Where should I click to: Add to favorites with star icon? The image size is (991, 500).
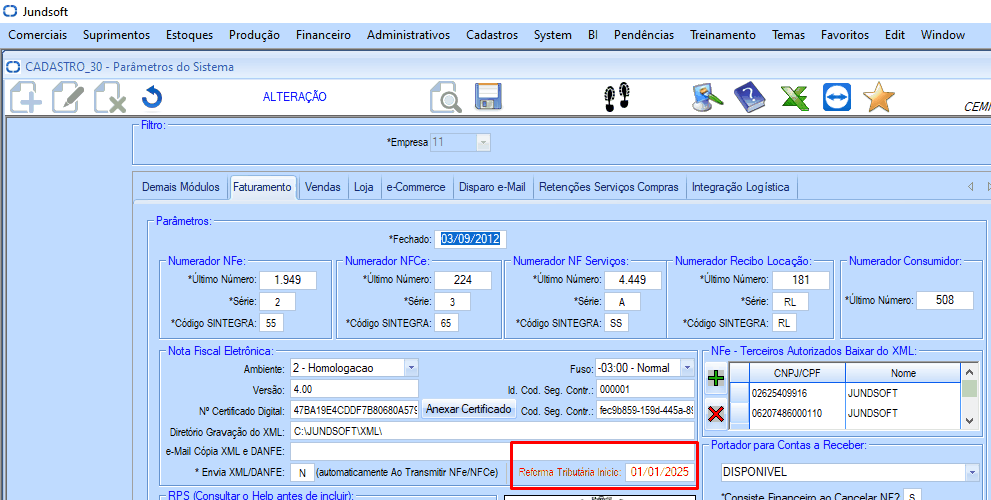coord(878,97)
